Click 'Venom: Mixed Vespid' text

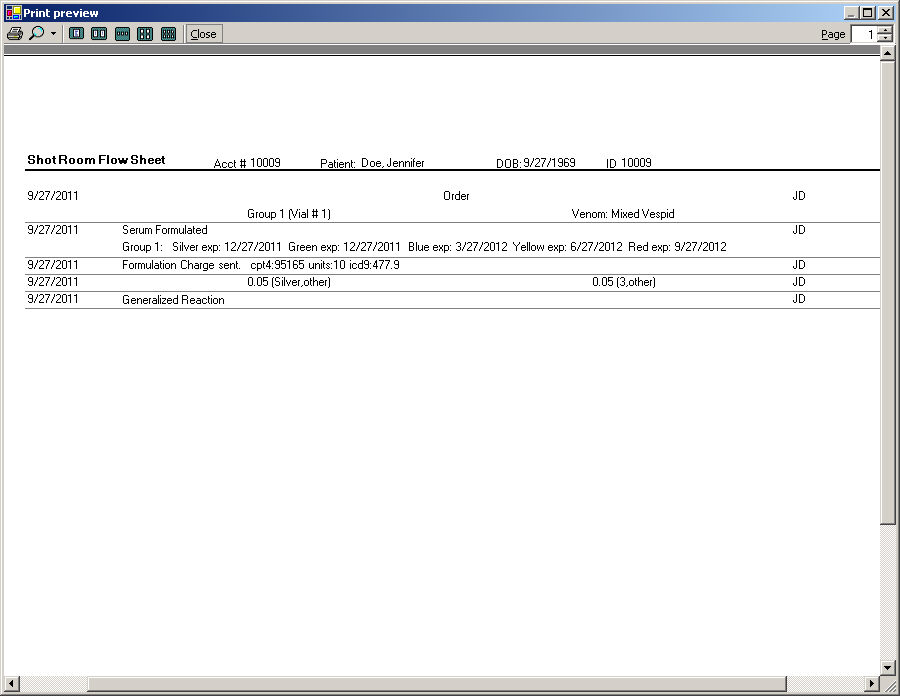coord(623,213)
